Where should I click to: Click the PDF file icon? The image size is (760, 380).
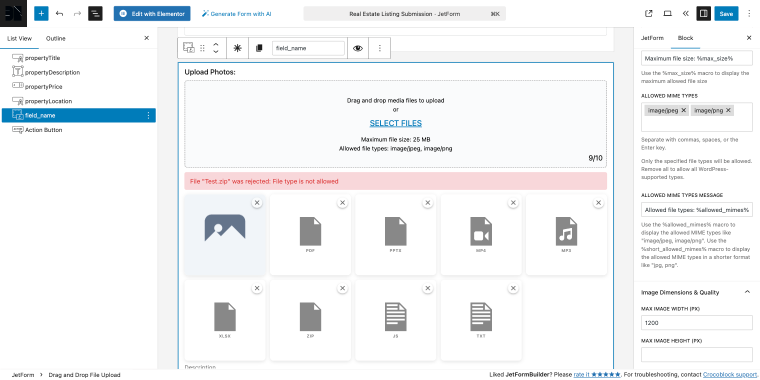(x=310, y=231)
